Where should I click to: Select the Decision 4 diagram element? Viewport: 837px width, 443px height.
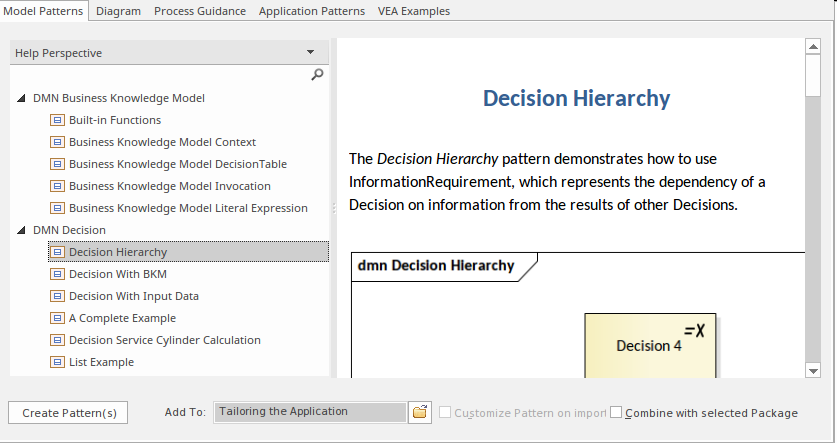point(650,345)
